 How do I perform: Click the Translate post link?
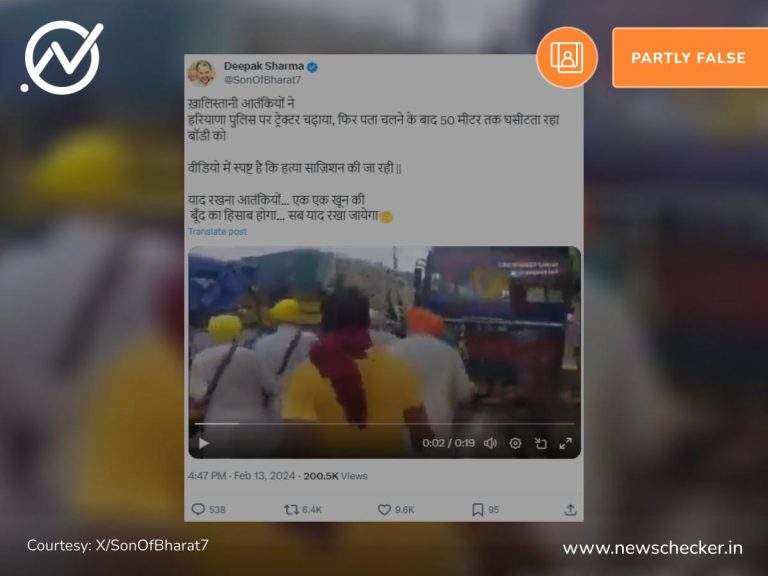217,232
